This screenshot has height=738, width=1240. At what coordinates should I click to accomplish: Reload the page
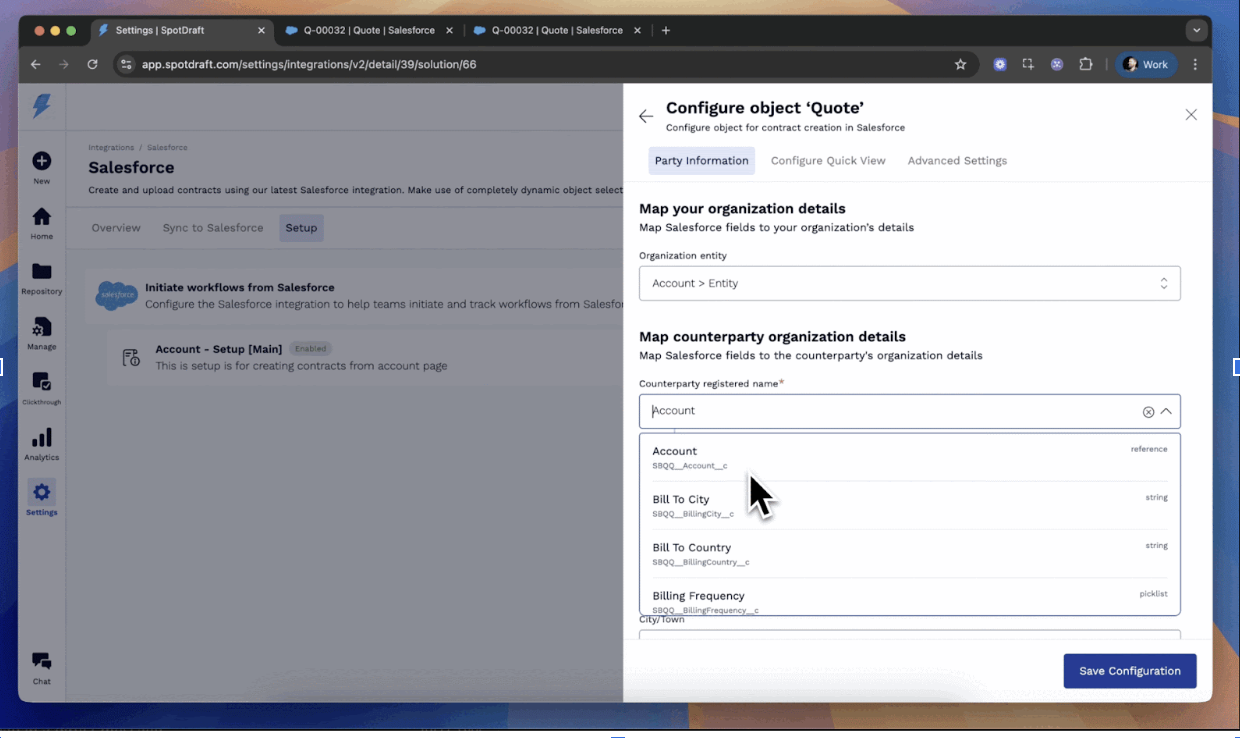point(92,64)
